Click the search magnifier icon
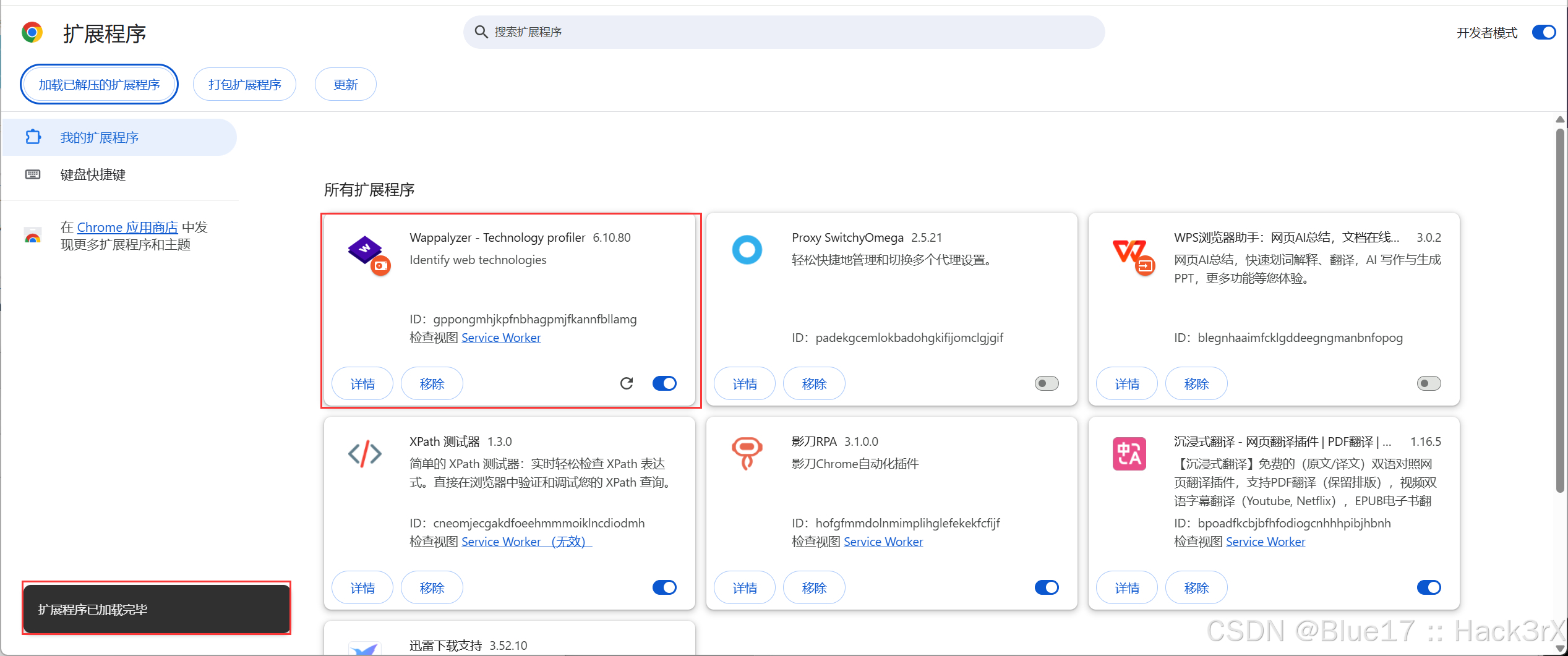Screen dimensions: 1568x656 (x=481, y=32)
